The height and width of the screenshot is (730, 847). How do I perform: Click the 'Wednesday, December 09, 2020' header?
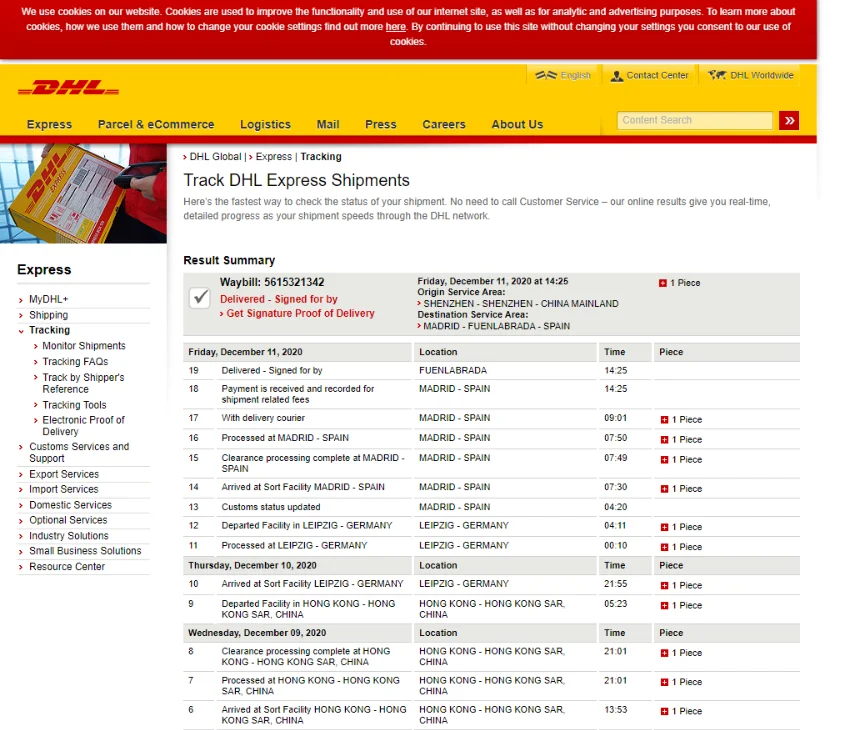pos(257,633)
